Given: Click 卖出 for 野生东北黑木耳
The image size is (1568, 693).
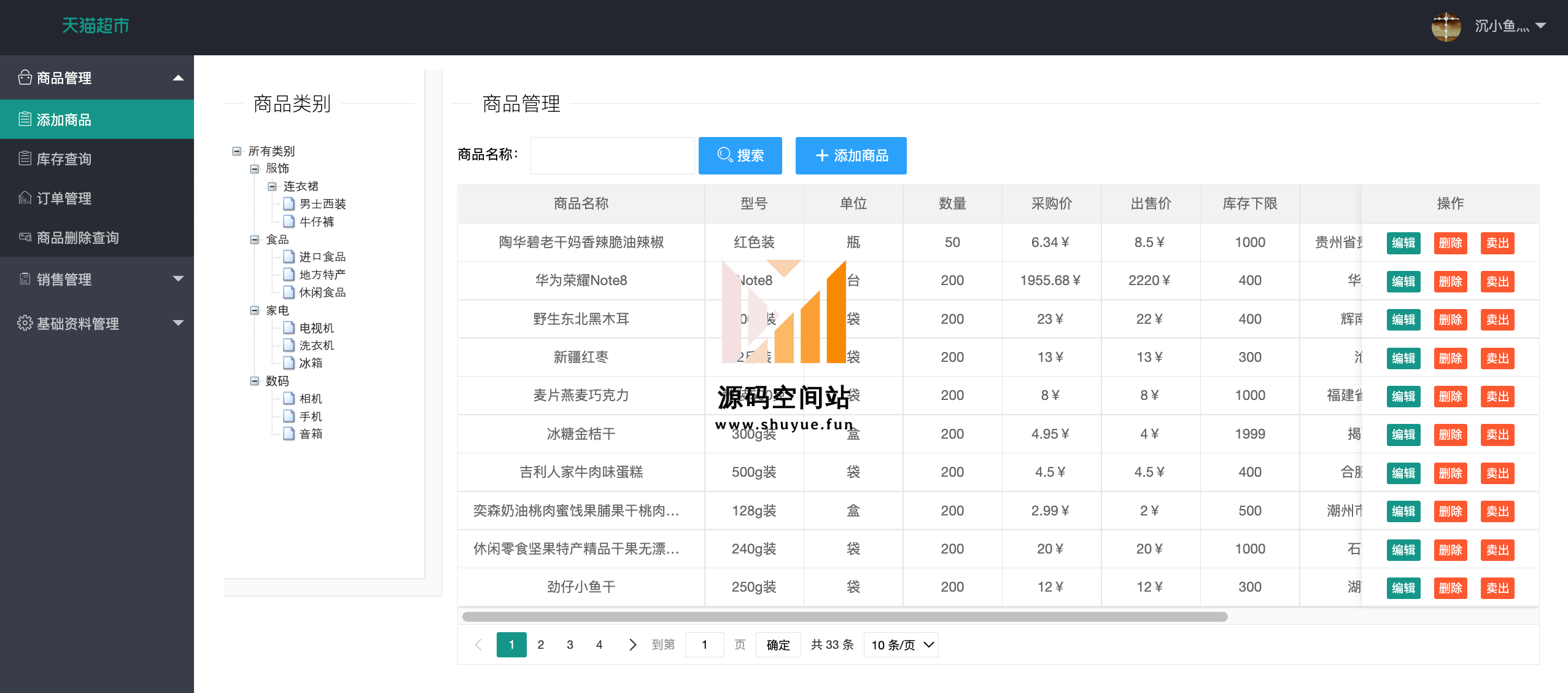Looking at the screenshot, I should point(1497,319).
